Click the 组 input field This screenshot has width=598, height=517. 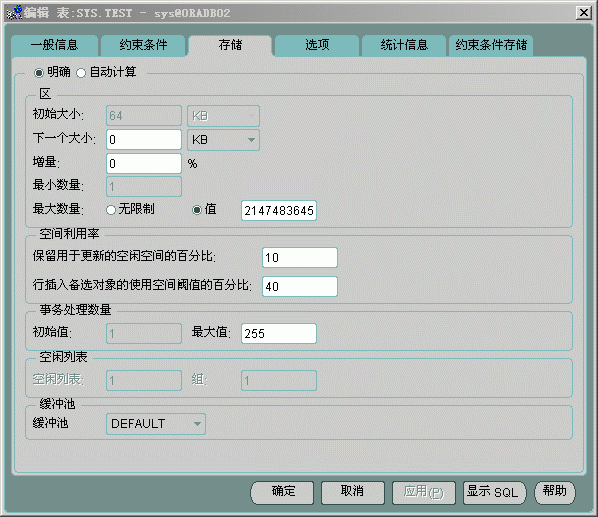coord(279,381)
